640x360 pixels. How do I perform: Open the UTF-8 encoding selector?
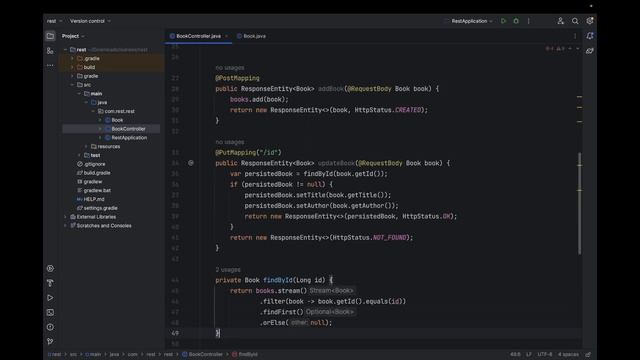click(544, 354)
